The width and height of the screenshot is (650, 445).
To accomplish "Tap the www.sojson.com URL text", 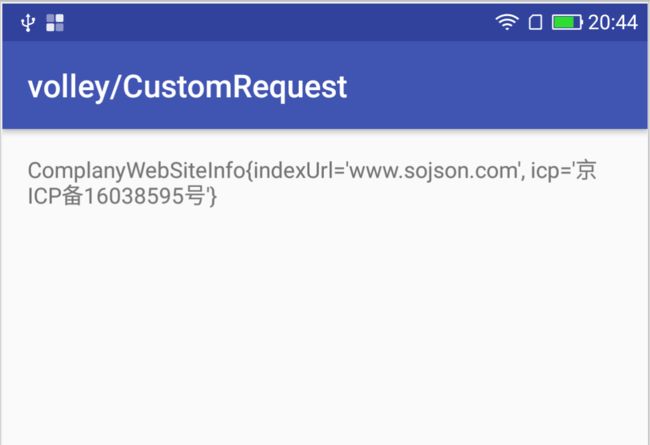I will [433, 171].
